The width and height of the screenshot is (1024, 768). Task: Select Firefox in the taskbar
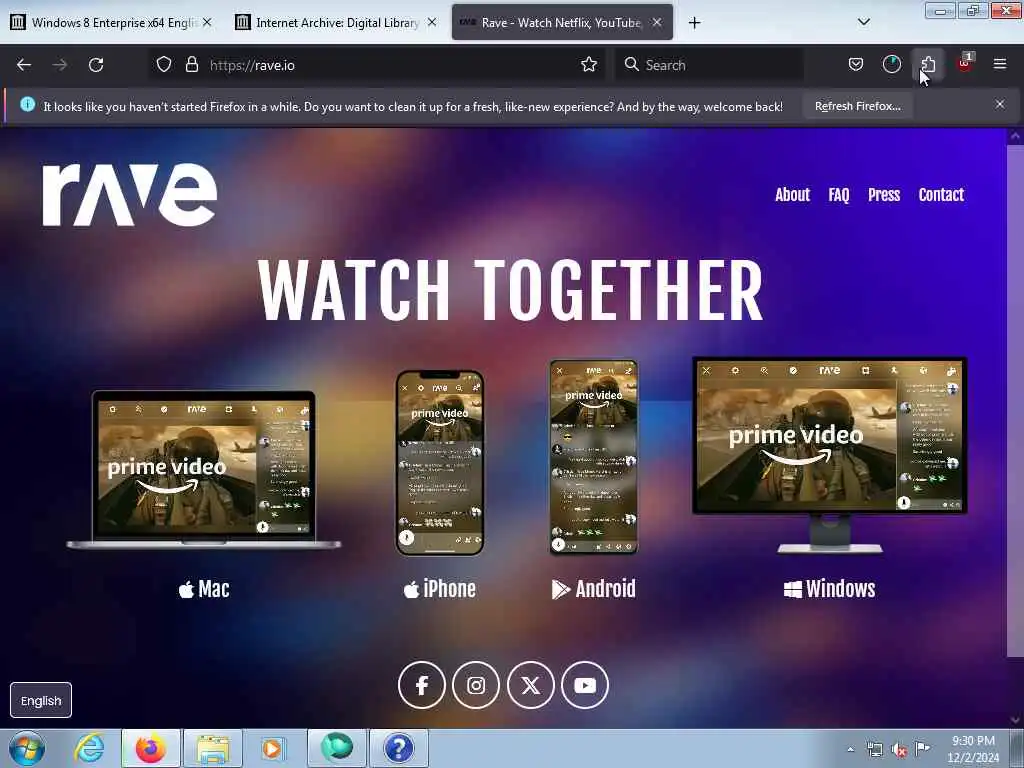151,748
